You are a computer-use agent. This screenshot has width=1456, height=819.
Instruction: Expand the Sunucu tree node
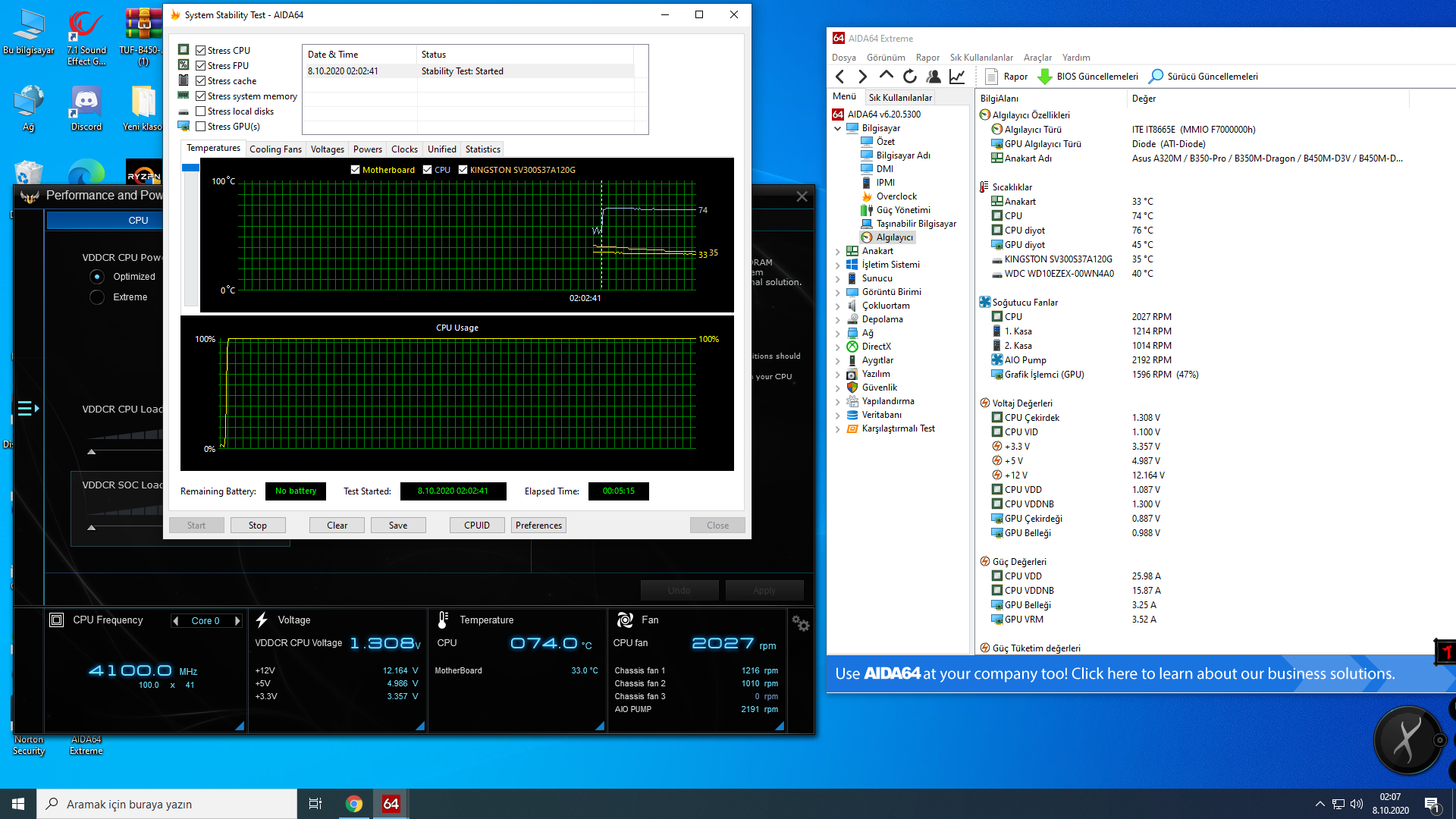pyautogui.click(x=837, y=278)
